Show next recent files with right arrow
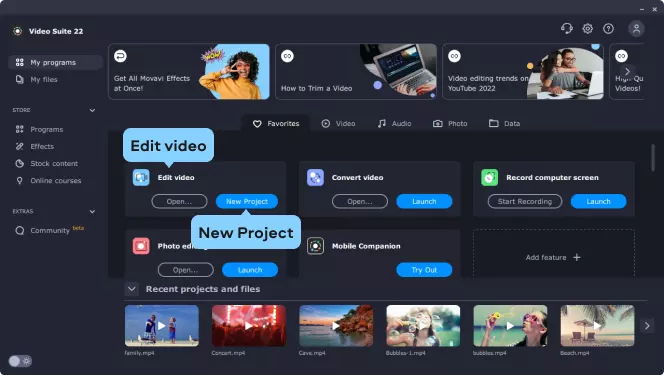 (647, 326)
